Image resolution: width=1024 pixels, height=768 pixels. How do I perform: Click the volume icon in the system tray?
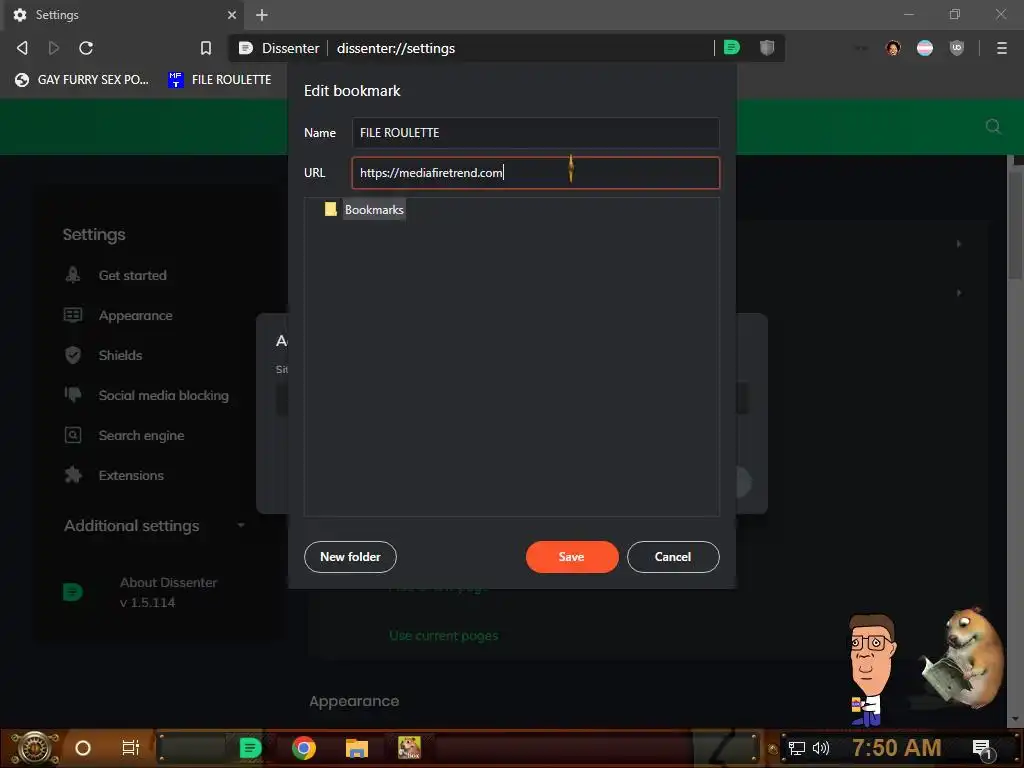pyautogui.click(x=821, y=748)
